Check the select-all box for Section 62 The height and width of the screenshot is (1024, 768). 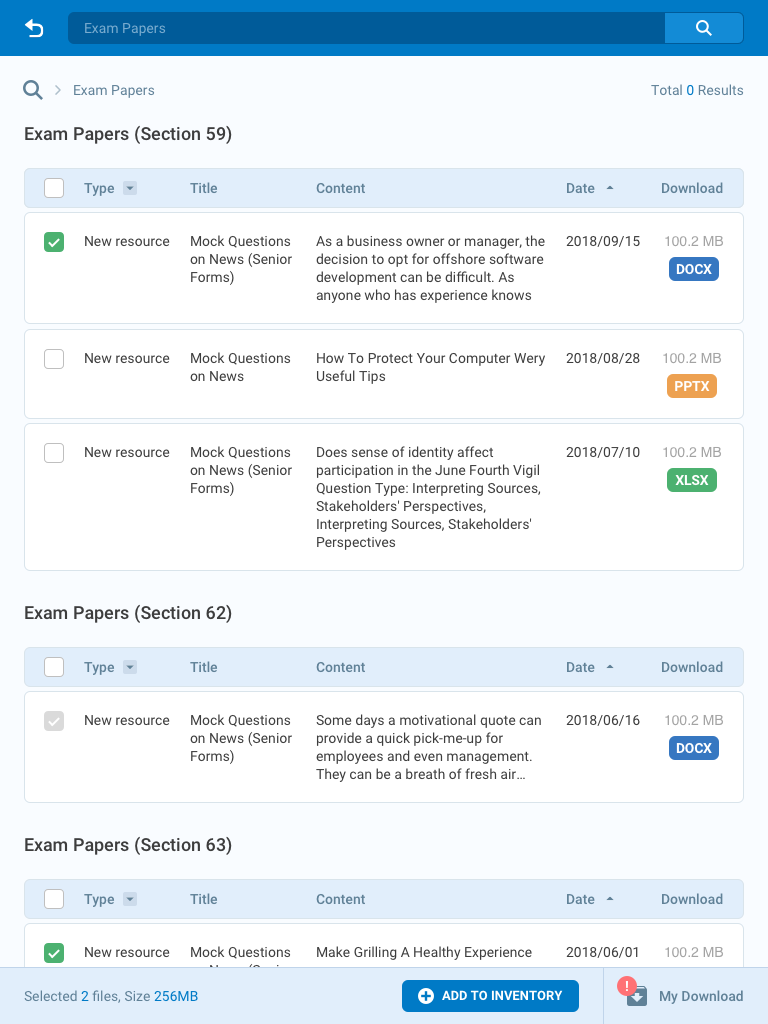(x=54, y=667)
